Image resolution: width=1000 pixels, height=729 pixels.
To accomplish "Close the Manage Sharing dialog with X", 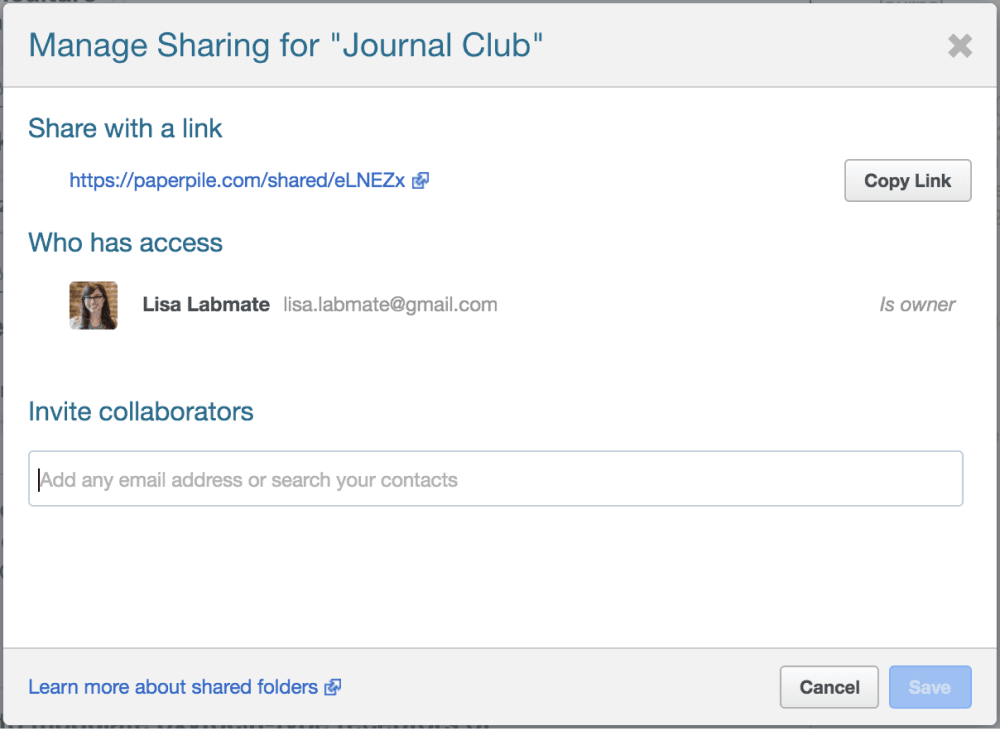I will tap(960, 46).
